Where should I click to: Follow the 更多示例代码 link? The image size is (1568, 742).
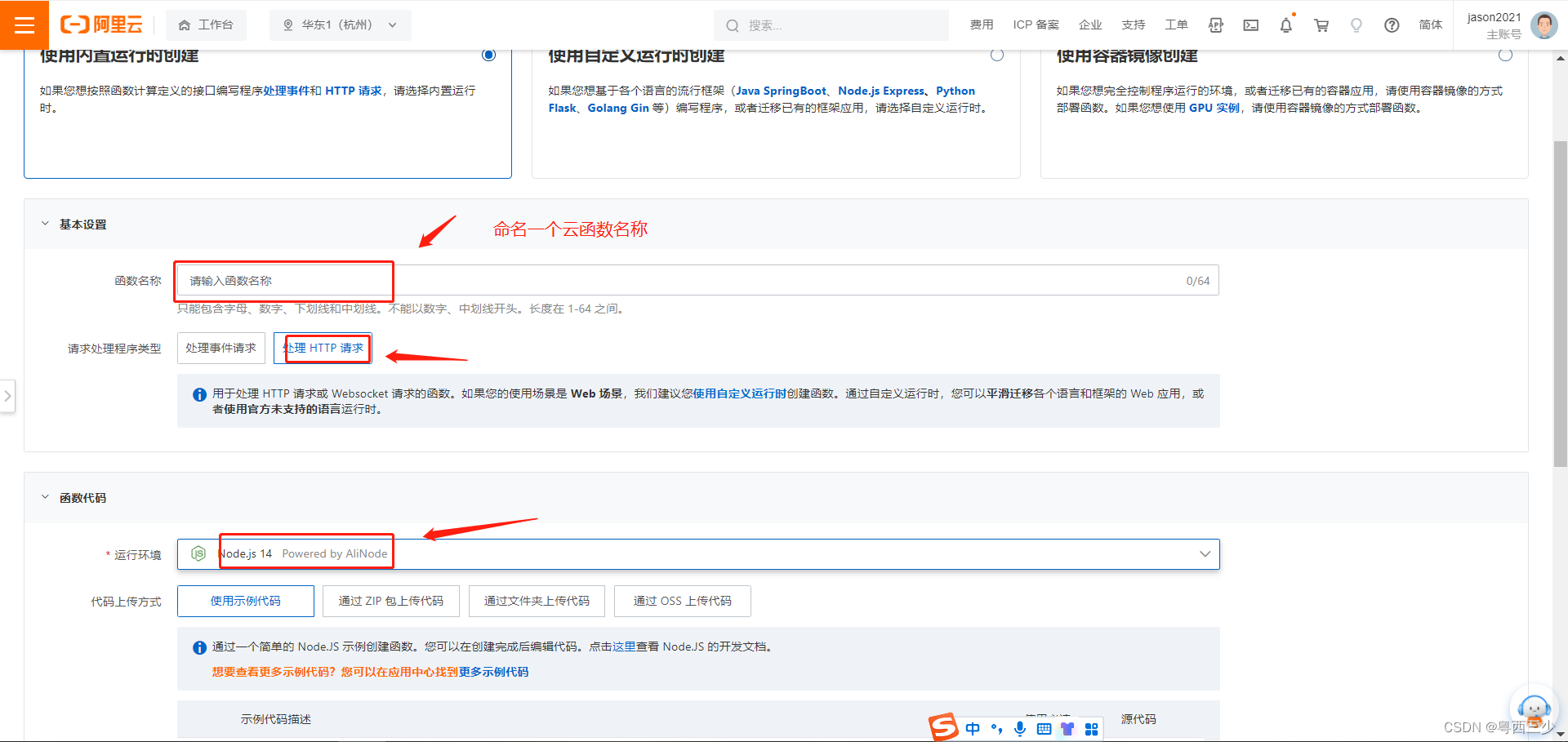pos(493,672)
